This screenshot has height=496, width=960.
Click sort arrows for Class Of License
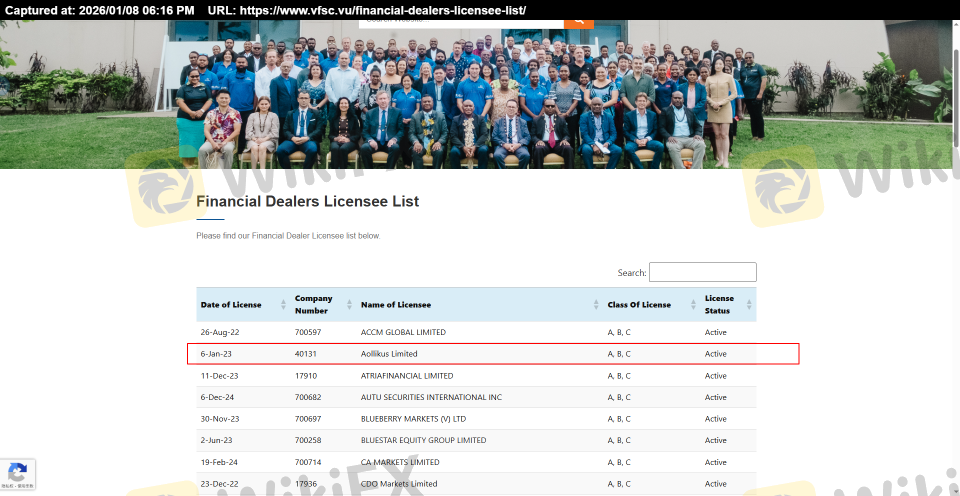pos(690,305)
